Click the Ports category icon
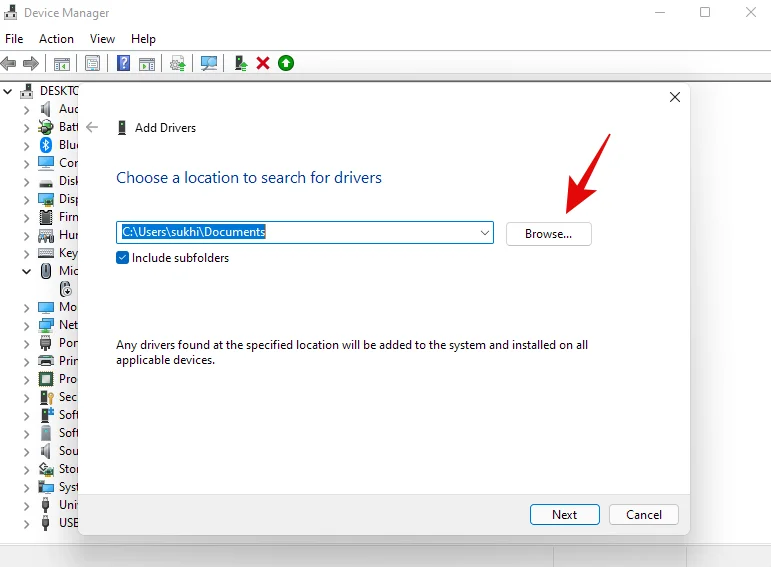 (46, 343)
